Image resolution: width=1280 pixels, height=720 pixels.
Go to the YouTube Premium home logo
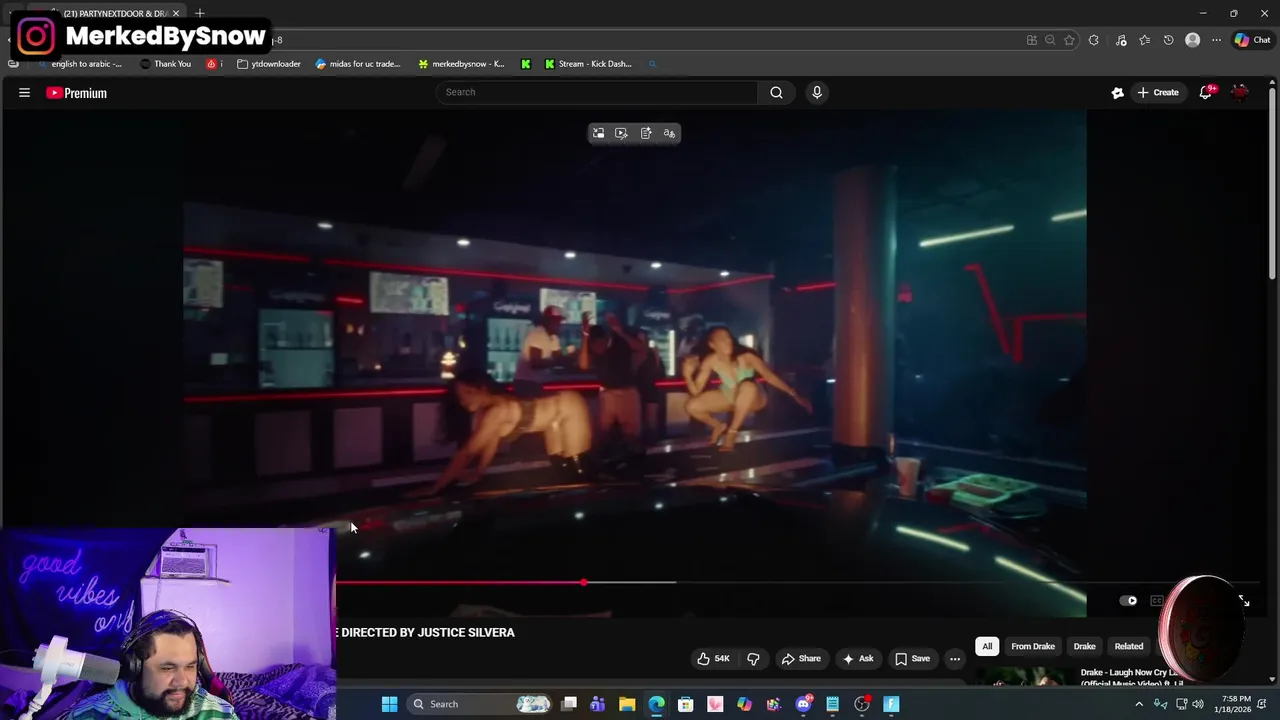(x=76, y=93)
